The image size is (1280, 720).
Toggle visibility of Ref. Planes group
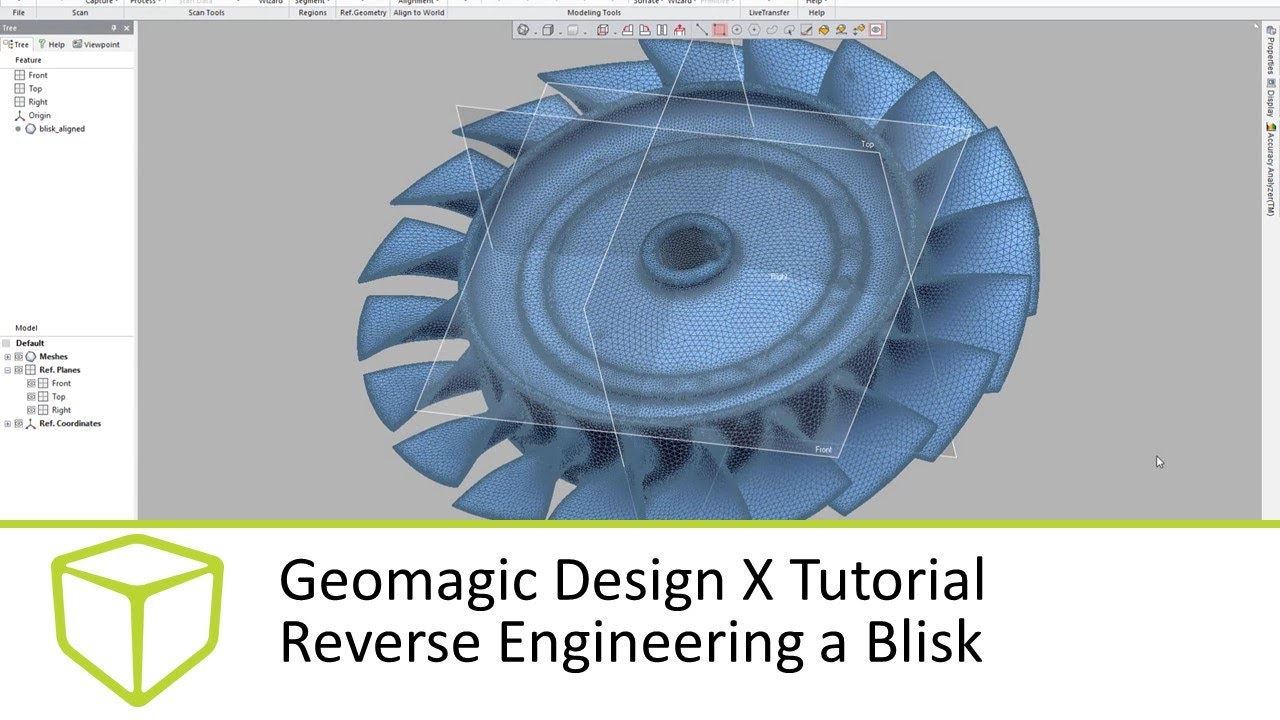coord(18,370)
